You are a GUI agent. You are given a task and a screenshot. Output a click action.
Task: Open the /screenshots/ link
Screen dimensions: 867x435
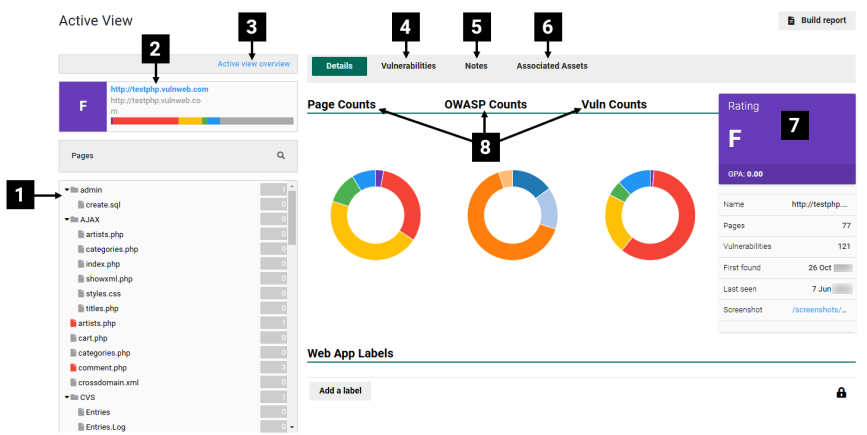point(819,310)
